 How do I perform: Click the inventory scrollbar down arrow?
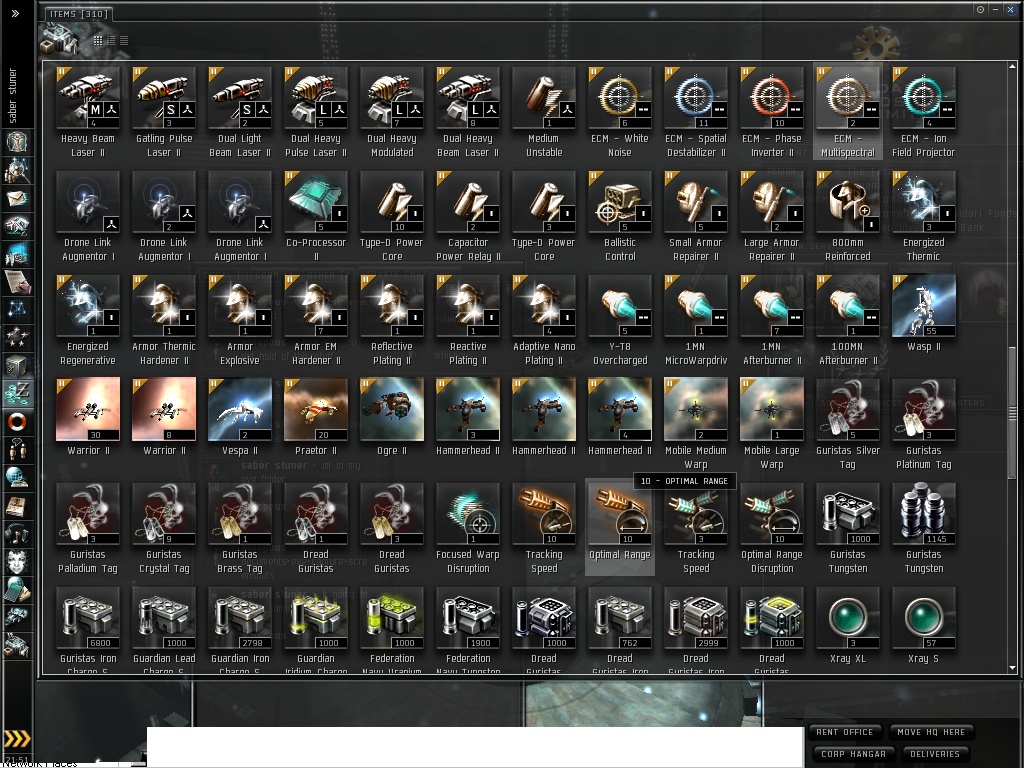click(1012, 668)
